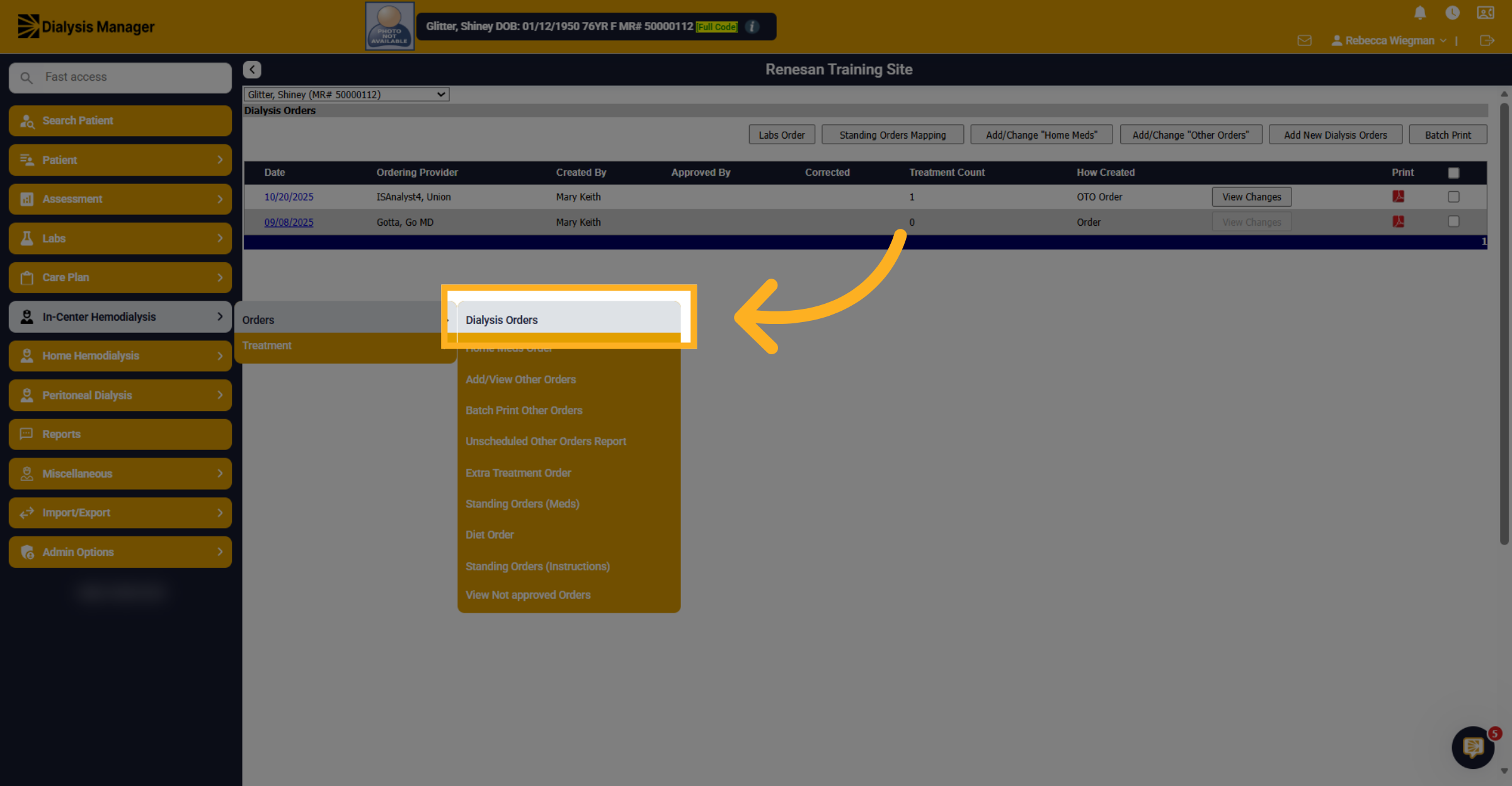Click the Home Hemodialysis icon
Screen dimensions: 1512x786
pyautogui.click(x=26, y=355)
